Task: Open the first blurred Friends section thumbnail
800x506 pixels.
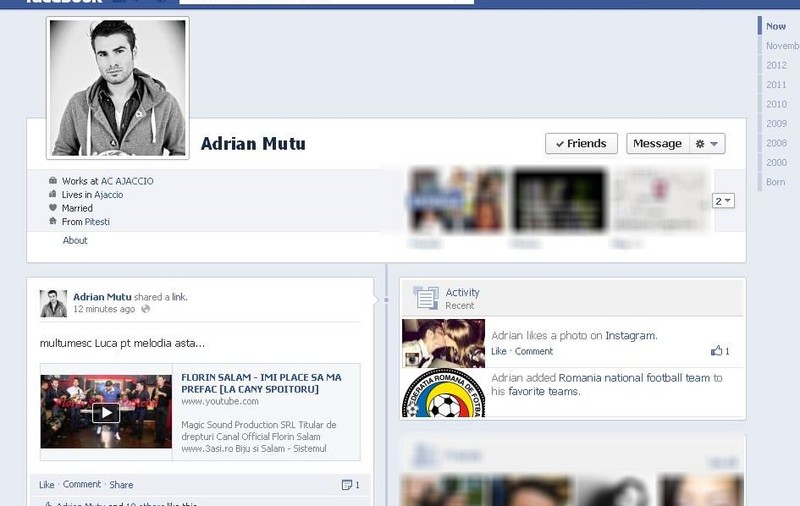Action: coord(457,201)
